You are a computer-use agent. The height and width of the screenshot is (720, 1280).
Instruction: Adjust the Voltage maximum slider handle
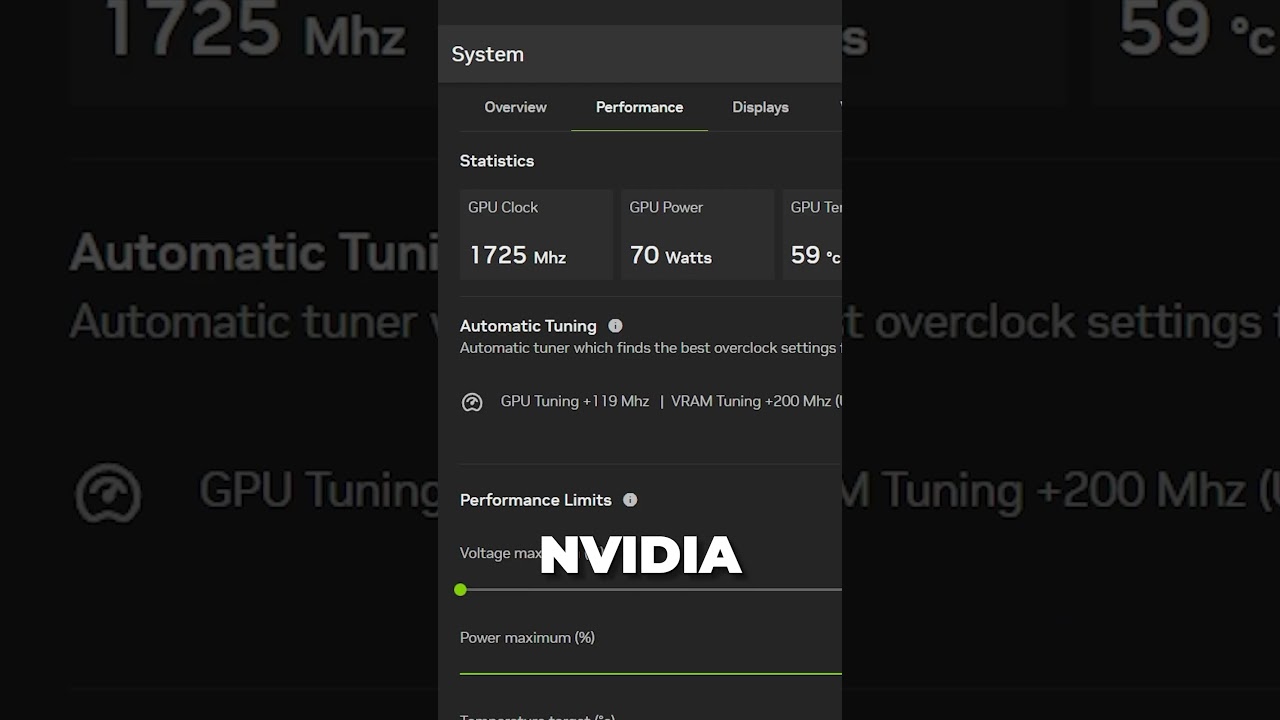[x=460, y=590]
